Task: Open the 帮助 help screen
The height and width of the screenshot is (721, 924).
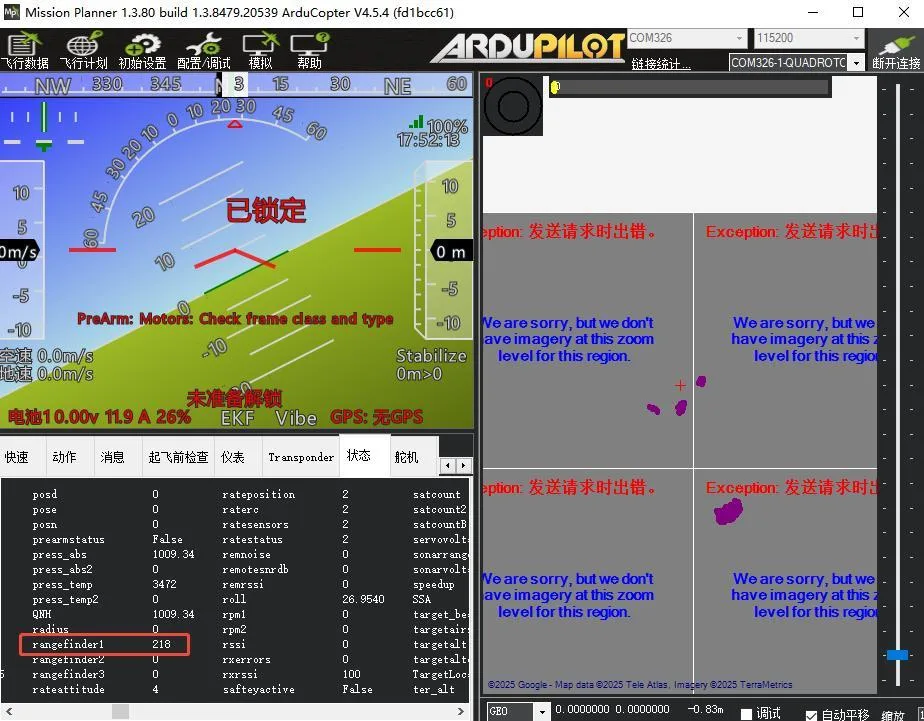Action: tap(309, 51)
